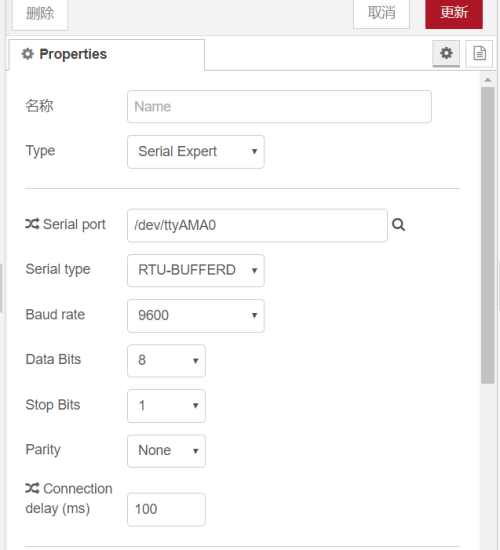Open node description document icon
The image size is (500, 550).
pyautogui.click(x=479, y=54)
